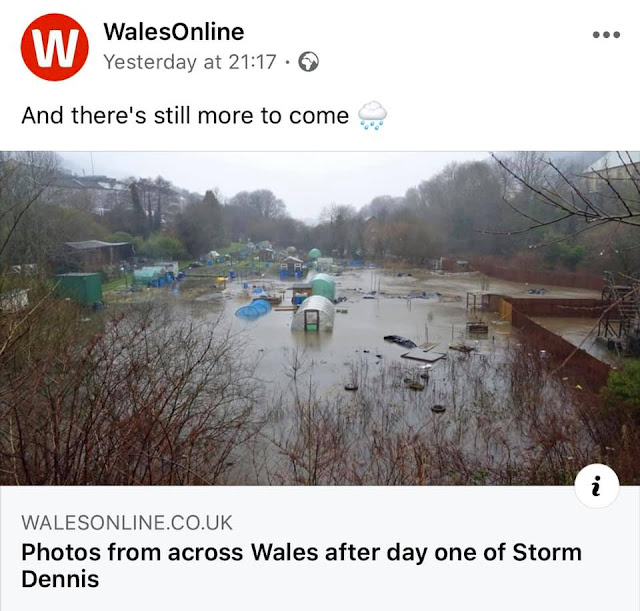Click the green polytunnel behind the white one
This screenshot has width=640, height=611.
(x=323, y=286)
